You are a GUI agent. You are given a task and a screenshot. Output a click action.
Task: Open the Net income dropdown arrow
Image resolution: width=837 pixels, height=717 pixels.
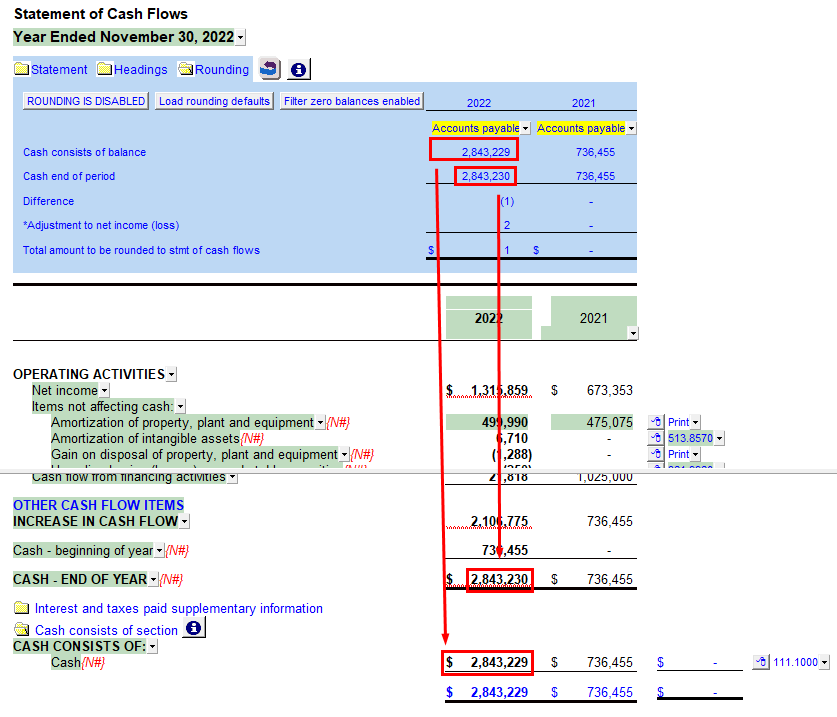pyautogui.click(x=105, y=390)
